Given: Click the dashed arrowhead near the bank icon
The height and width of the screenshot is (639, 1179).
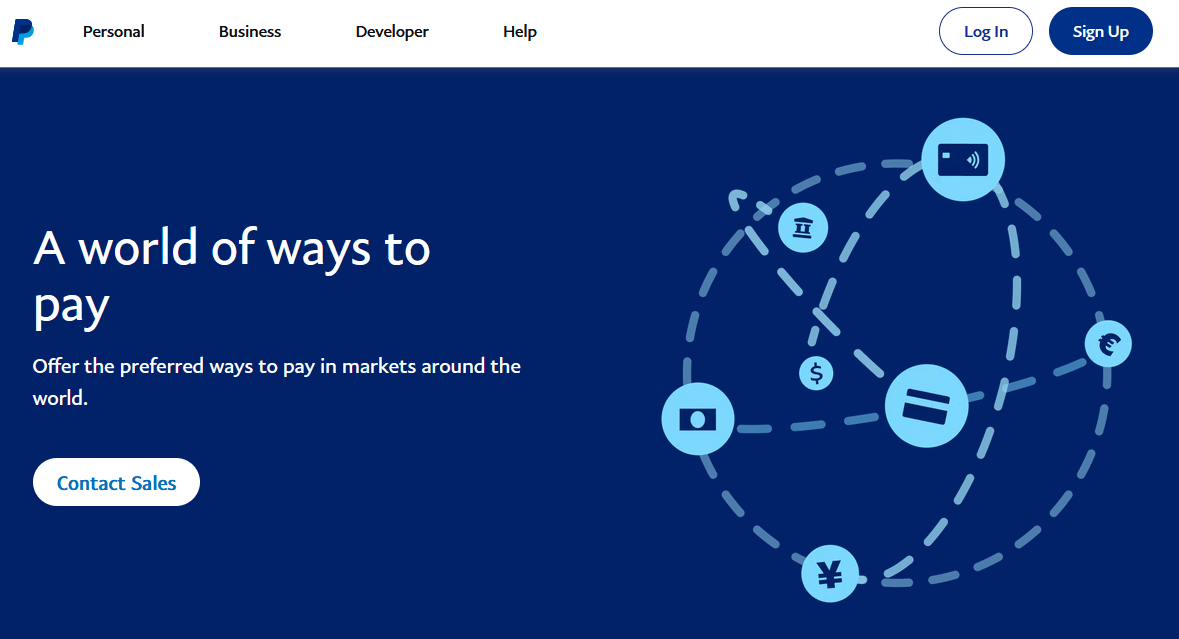Looking at the screenshot, I should (x=738, y=198).
